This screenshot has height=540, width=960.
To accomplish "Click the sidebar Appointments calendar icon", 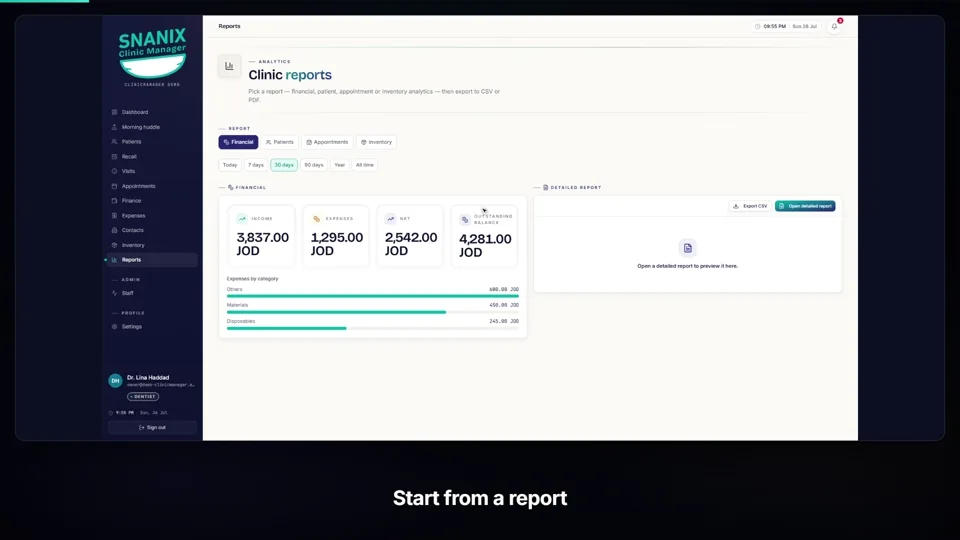I will tap(114, 186).
